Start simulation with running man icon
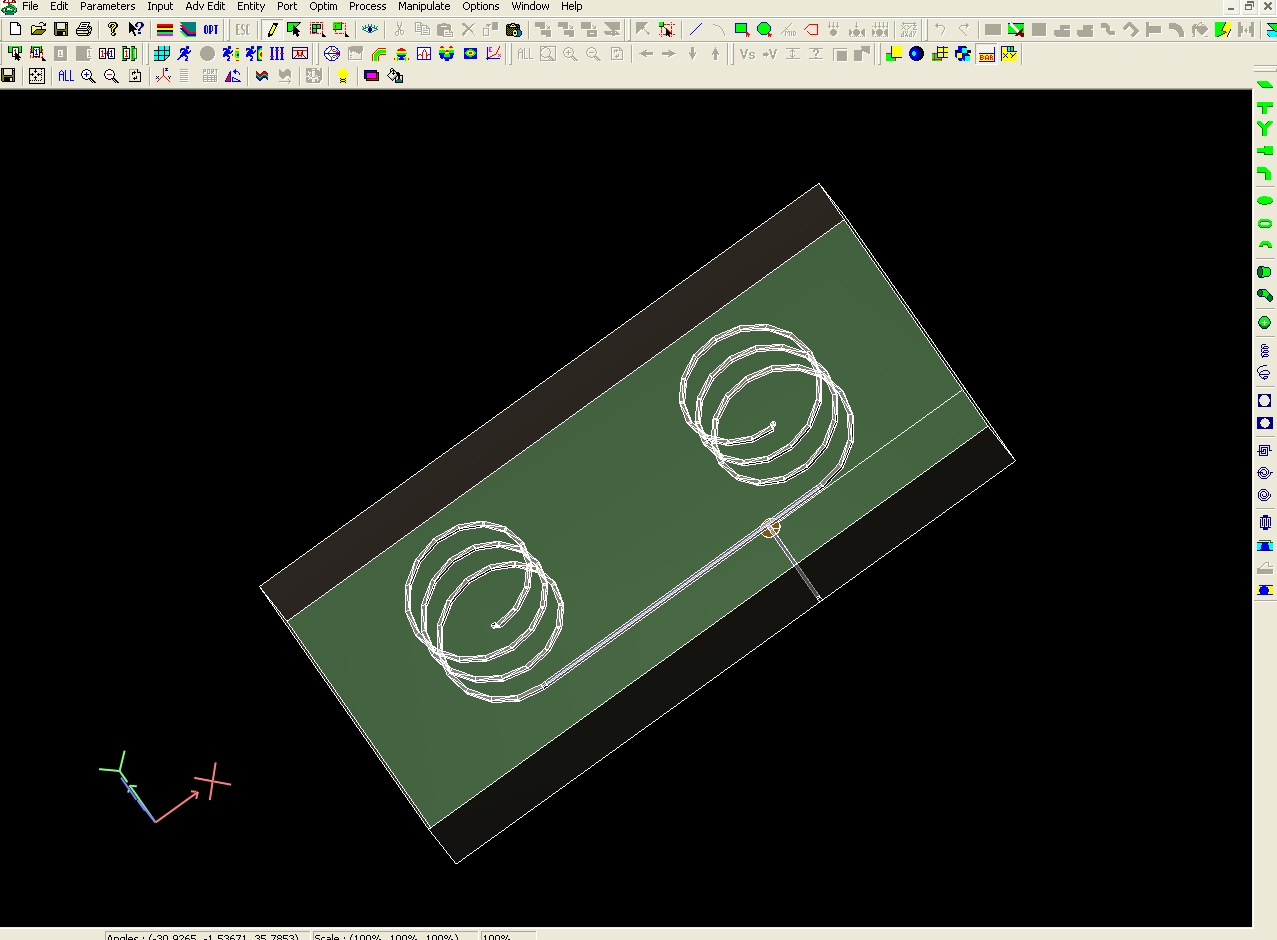 tap(184, 54)
